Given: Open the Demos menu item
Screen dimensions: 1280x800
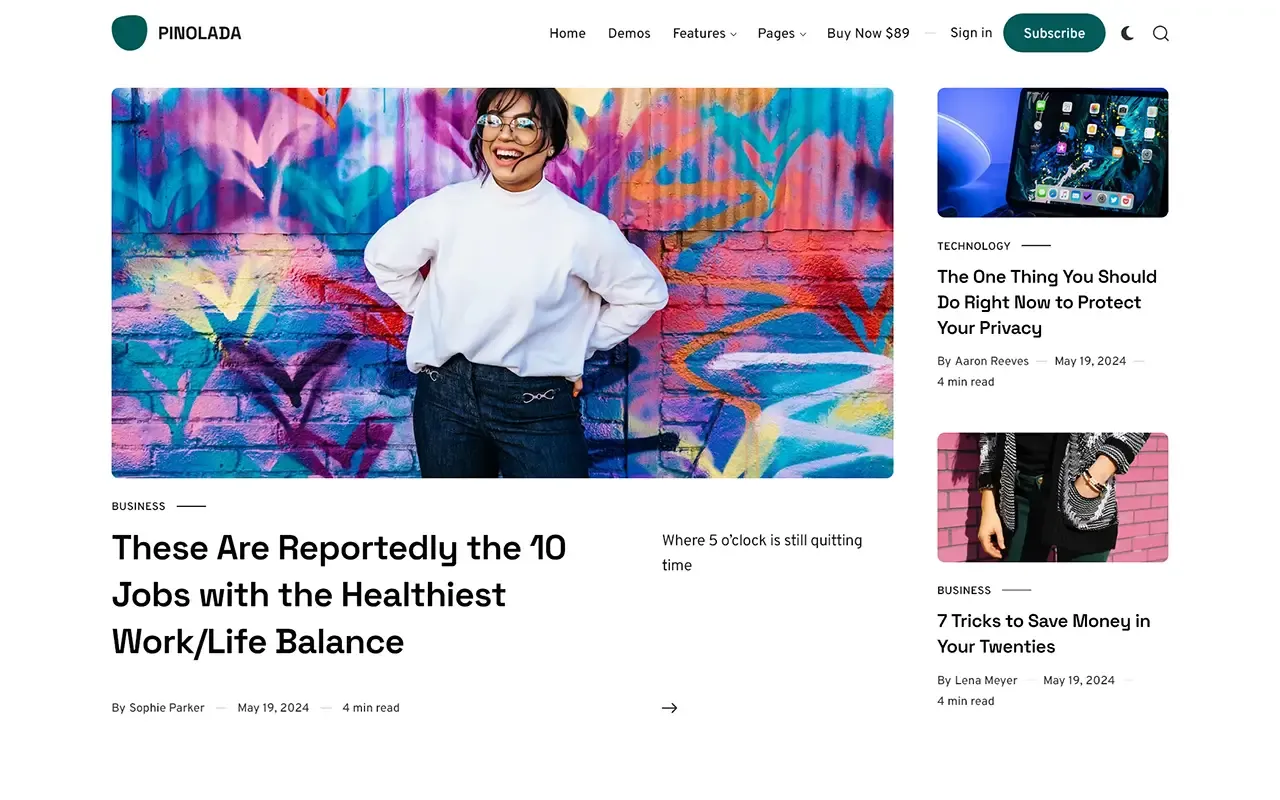Looking at the screenshot, I should (x=629, y=33).
